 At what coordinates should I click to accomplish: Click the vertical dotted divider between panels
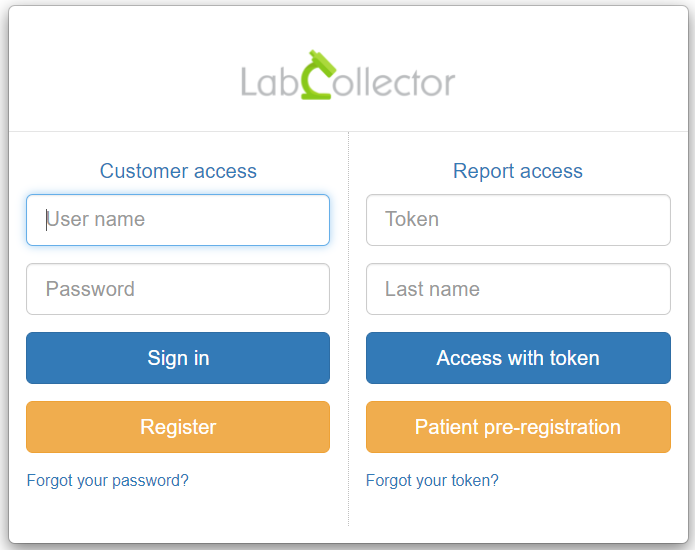pyautogui.click(x=348, y=329)
